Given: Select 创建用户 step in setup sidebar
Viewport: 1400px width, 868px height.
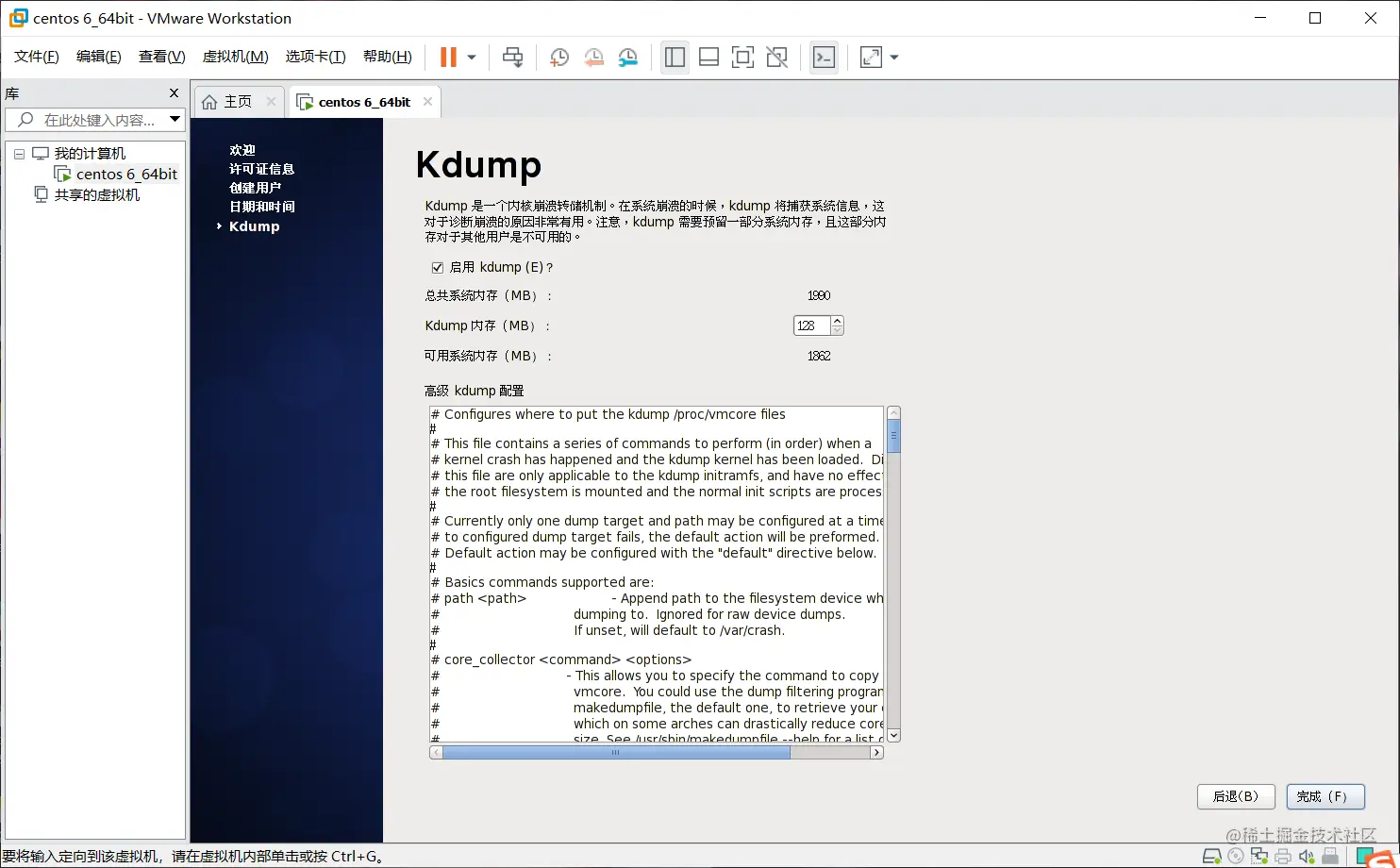Looking at the screenshot, I should click(255, 188).
